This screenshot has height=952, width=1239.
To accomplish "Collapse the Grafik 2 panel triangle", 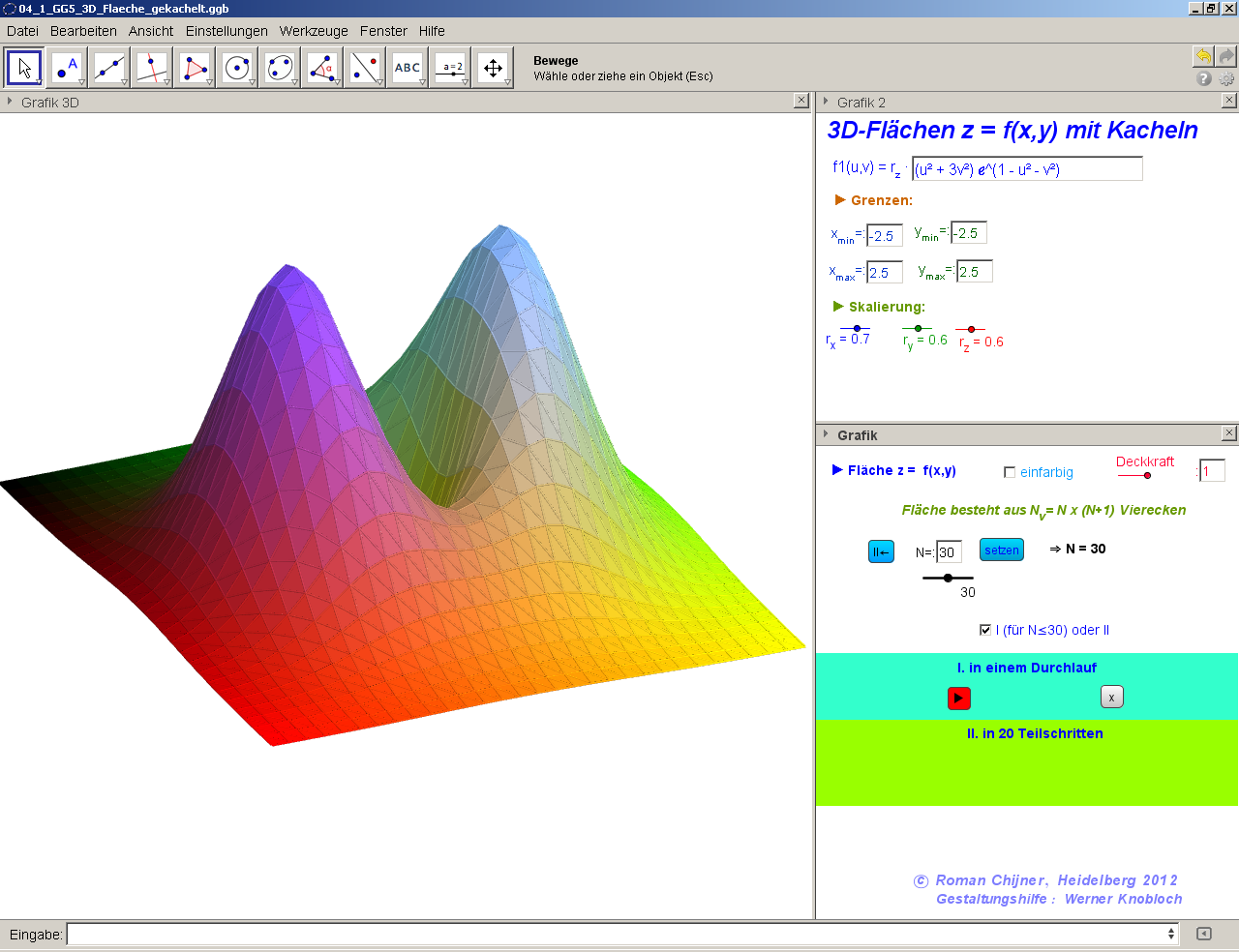I will [x=826, y=102].
